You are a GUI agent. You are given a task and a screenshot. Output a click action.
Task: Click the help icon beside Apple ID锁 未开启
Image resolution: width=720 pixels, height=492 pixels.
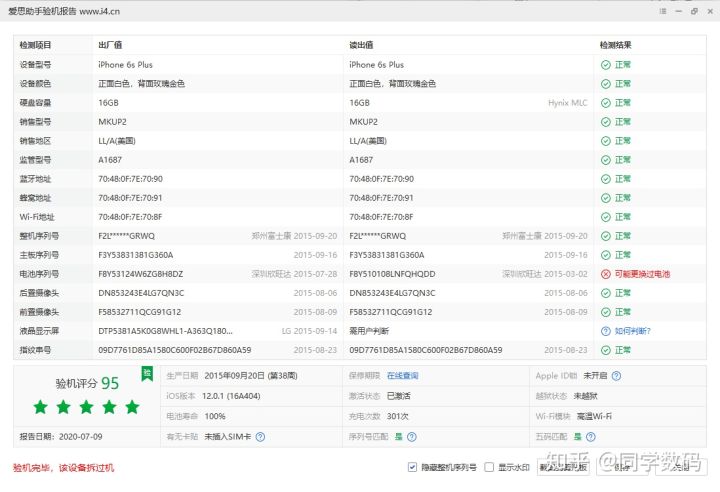pos(616,376)
